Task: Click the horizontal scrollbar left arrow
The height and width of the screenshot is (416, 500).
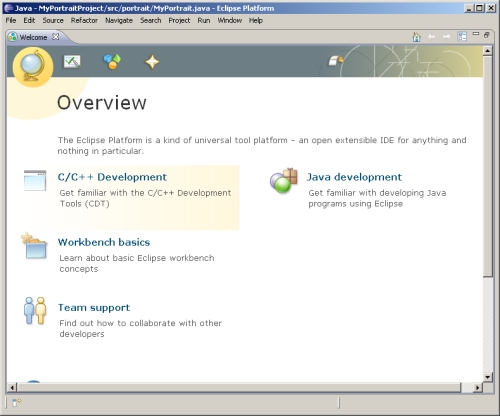Action: pos(12,387)
